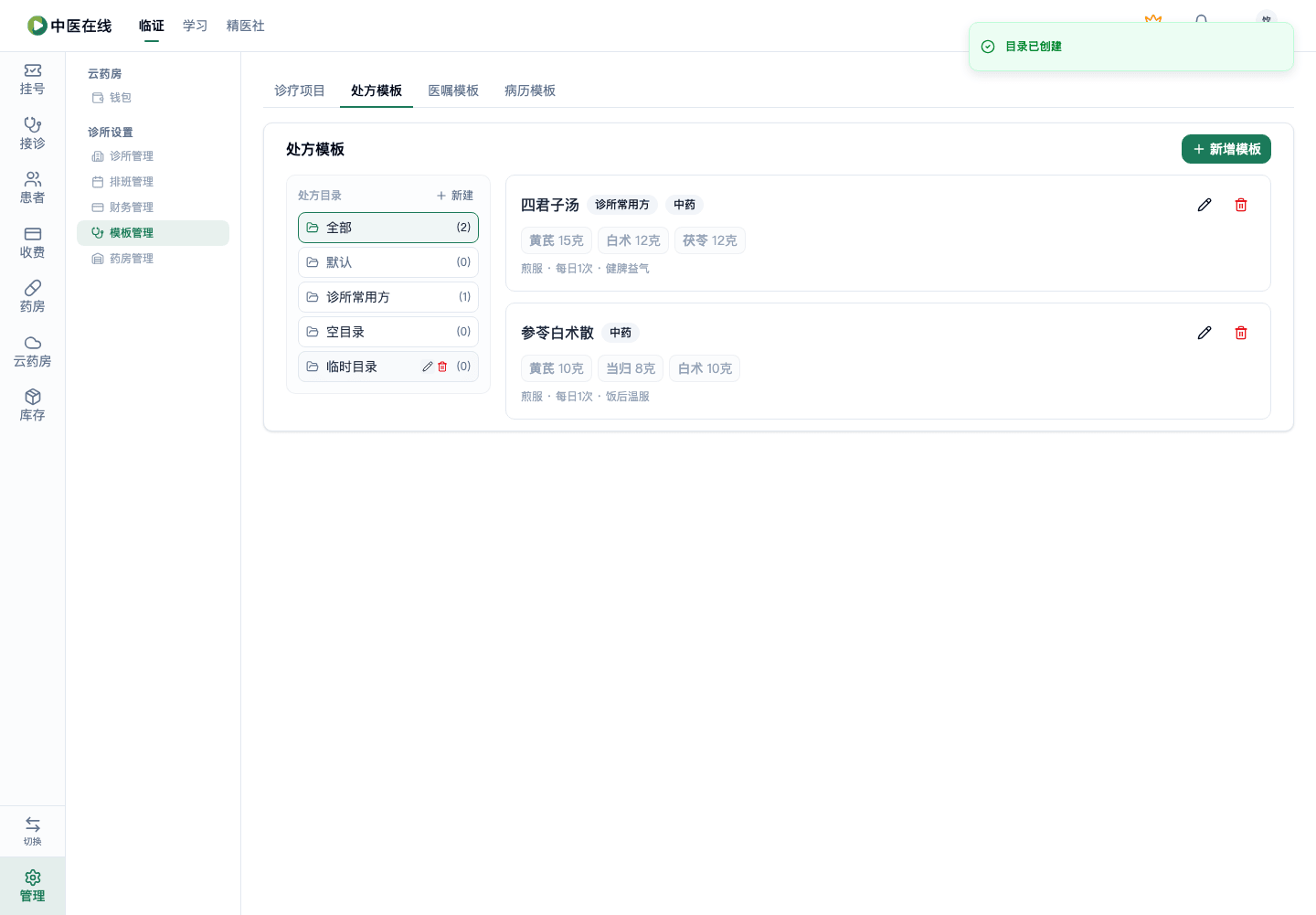Screen dimensions: 1316x915
Task: Switch to the 精医社 top navigation tab
Action: tap(246, 26)
